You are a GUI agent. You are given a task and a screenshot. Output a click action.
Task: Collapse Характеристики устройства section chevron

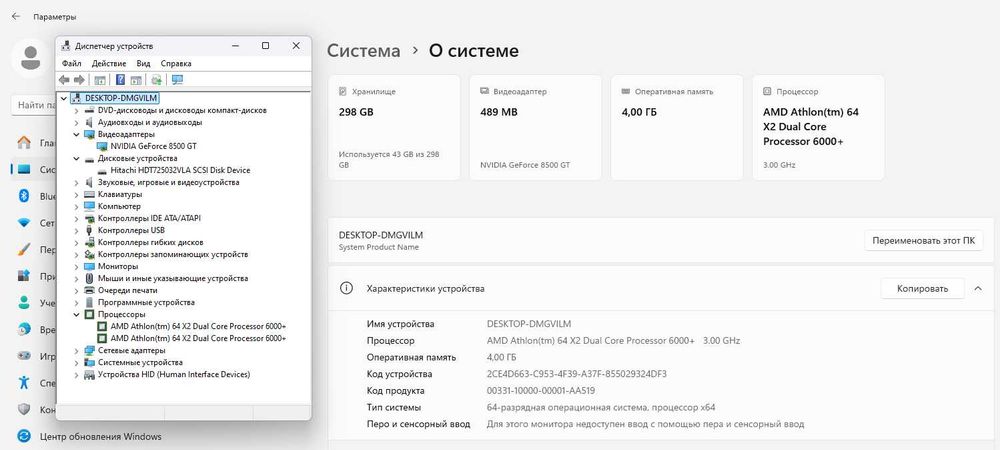click(978, 289)
